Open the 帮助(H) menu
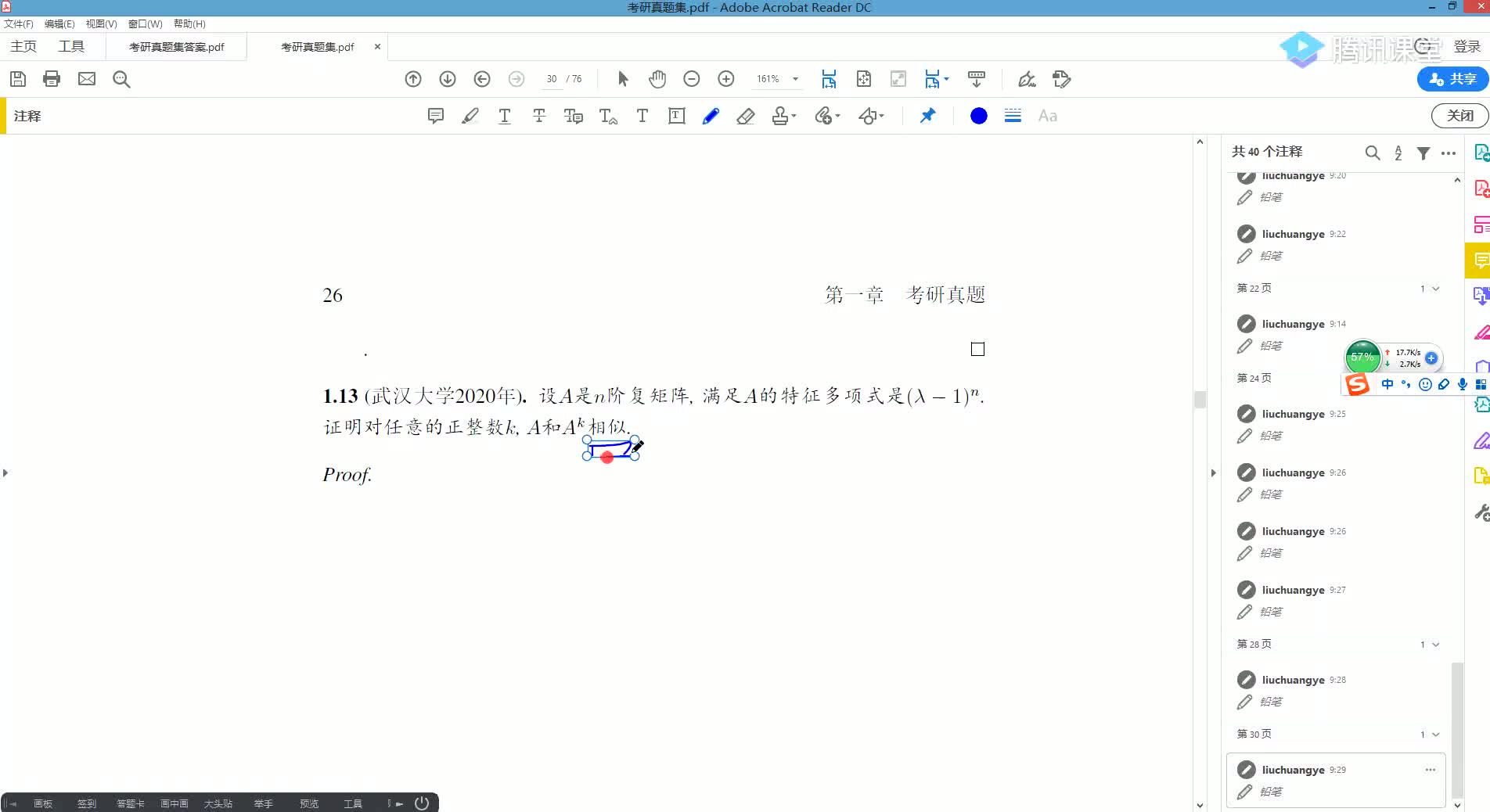The width and height of the screenshot is (1490, 812). click(x=189, y=23)
